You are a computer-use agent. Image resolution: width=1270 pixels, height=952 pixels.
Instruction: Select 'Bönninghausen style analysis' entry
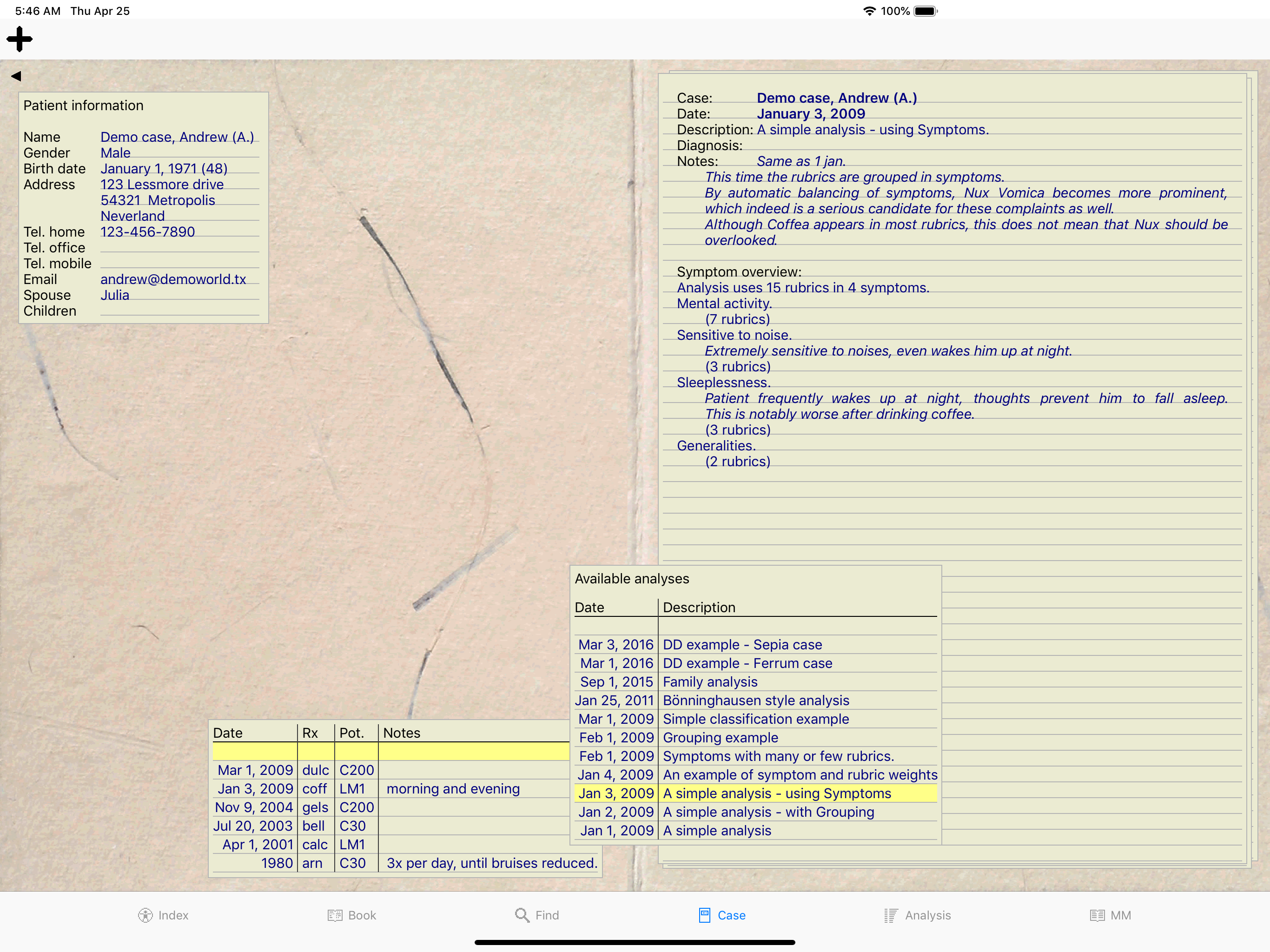(755, 701)
